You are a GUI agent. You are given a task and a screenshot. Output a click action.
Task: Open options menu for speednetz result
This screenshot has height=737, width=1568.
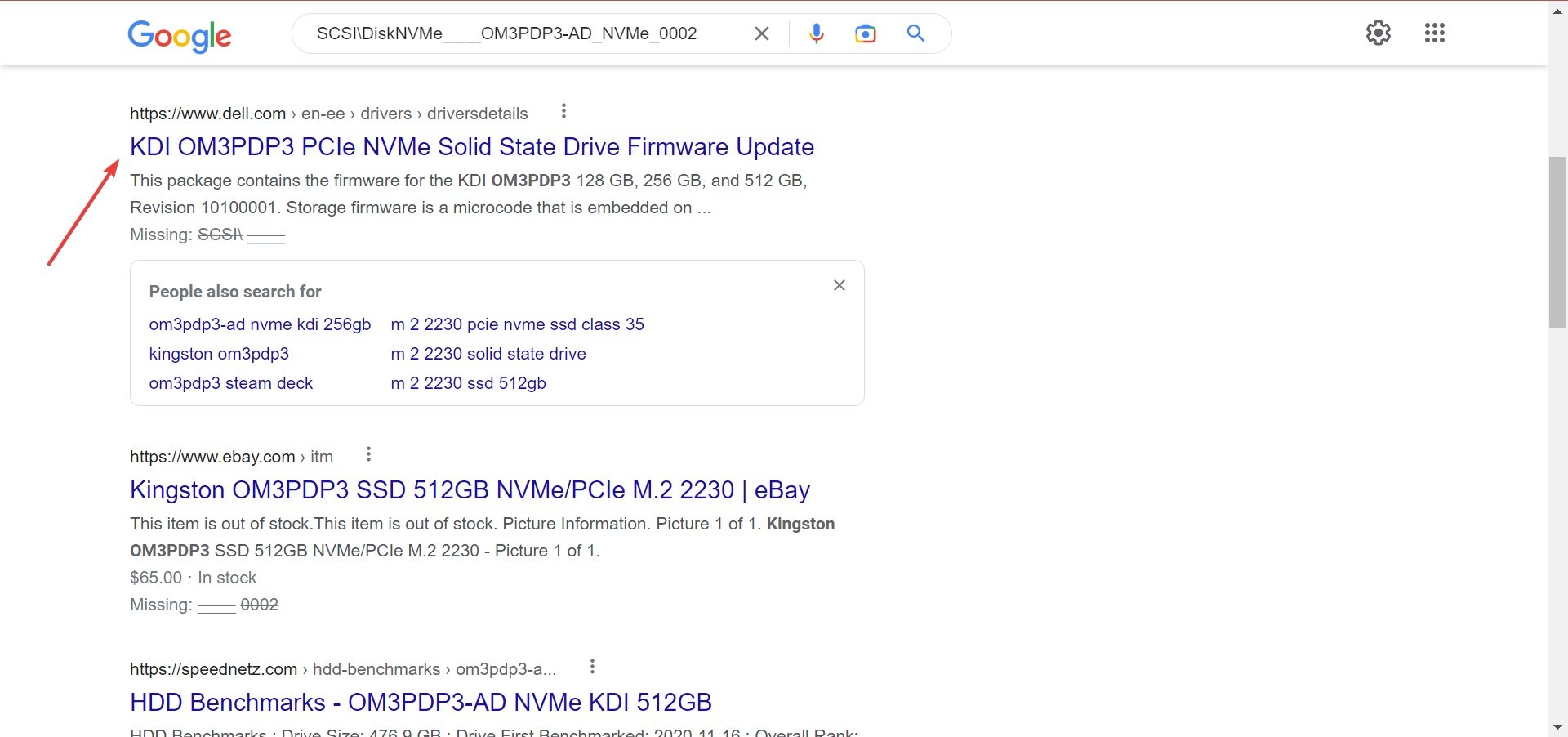point(592,667)
